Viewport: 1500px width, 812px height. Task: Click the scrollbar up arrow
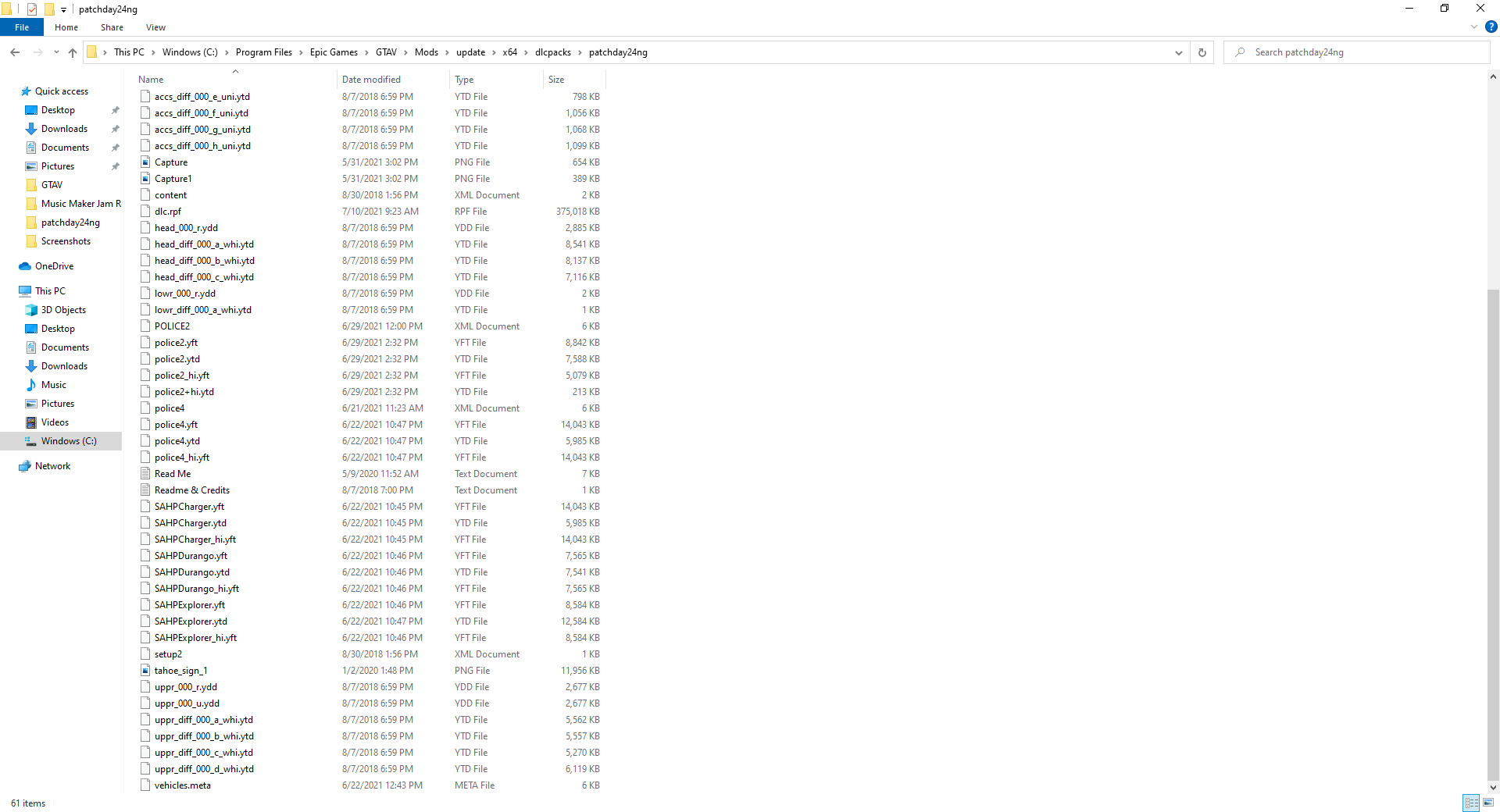[x=1493, y=77]
